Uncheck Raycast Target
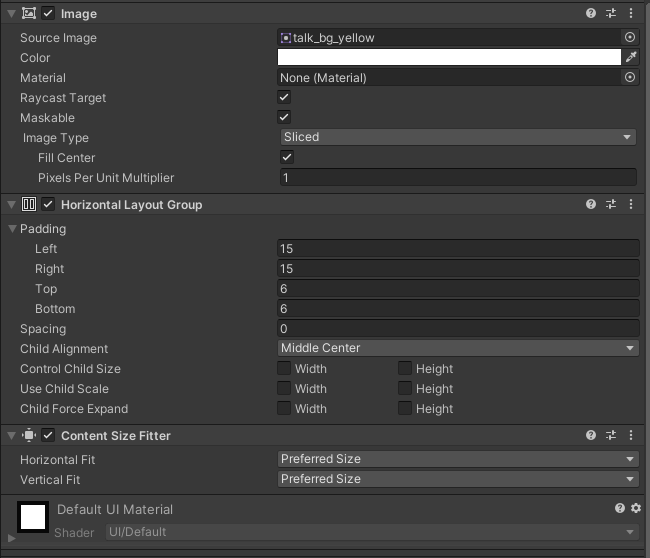The image size is (650, 558). (284, 97)
